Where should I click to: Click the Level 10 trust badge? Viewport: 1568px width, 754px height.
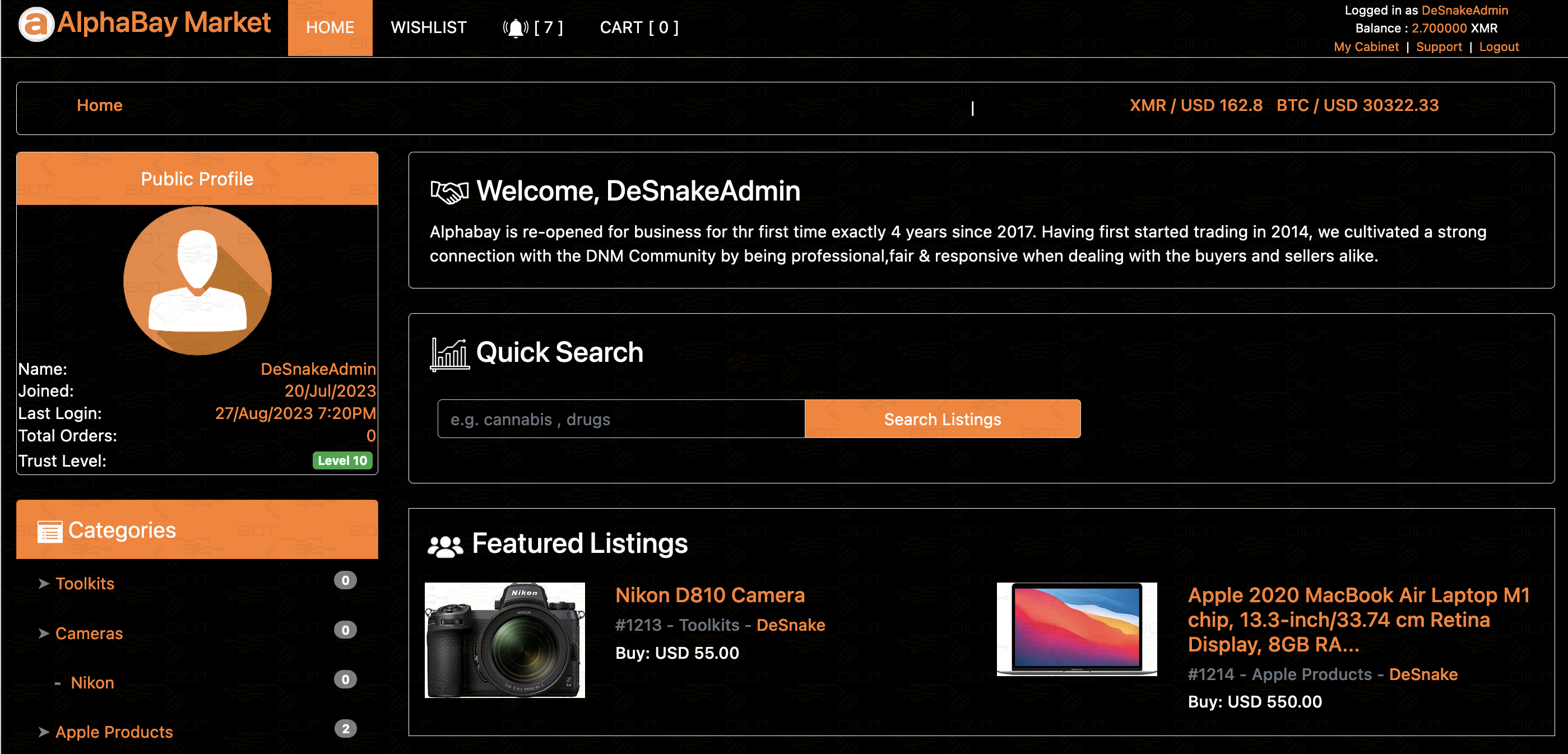(342, 460)
